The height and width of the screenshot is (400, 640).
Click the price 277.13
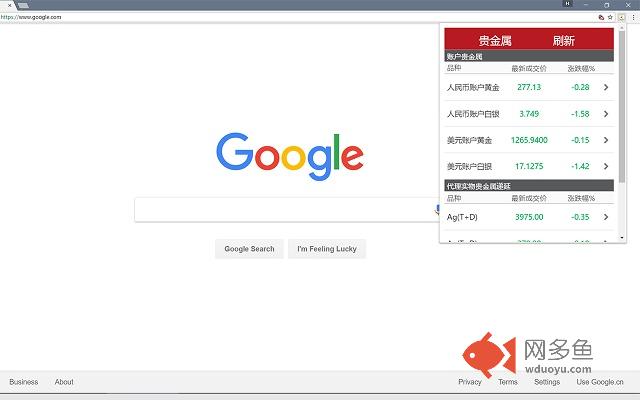(x=529, y=87)
